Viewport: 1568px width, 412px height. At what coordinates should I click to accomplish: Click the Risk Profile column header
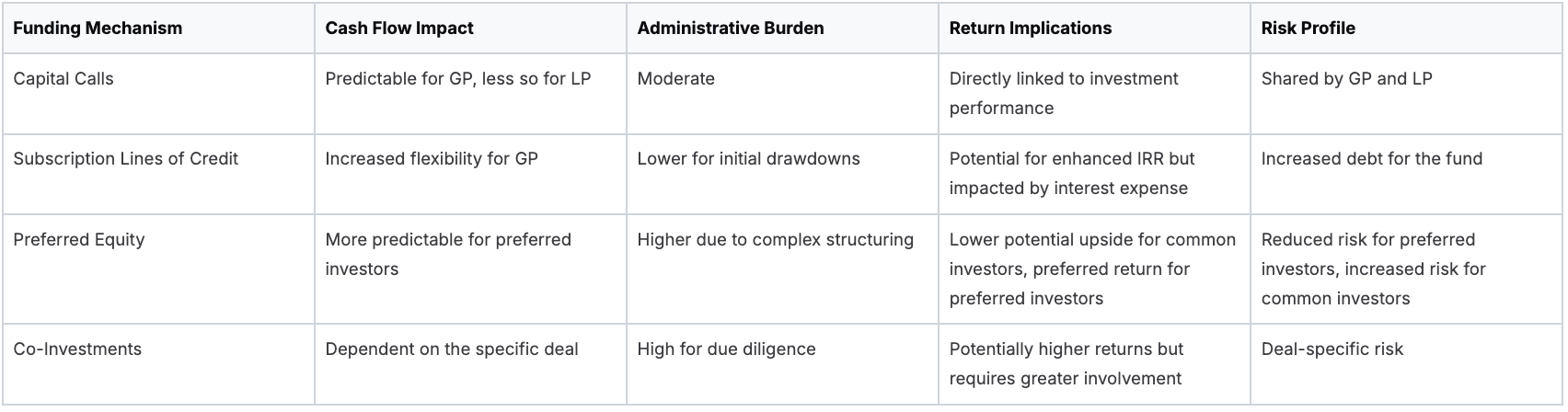click(x=1309, y=29)
